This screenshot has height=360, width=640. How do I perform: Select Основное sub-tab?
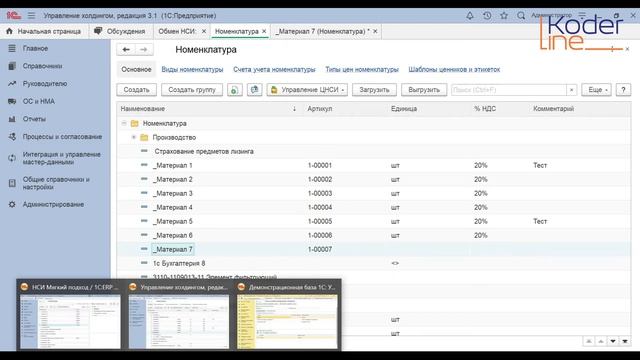(136, 69)
